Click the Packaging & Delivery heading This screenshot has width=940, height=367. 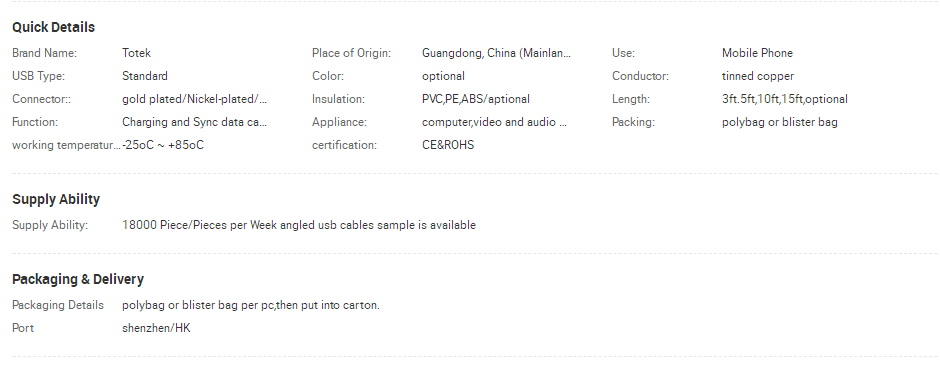point(78,279)
